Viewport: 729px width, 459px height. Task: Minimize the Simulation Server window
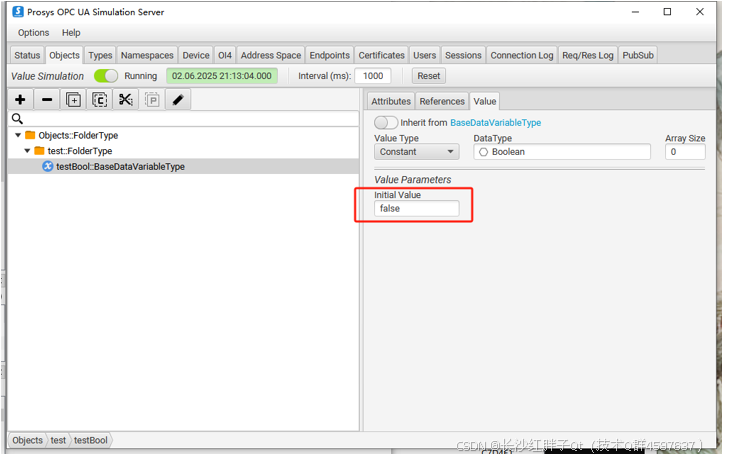(x=636, y=12)
